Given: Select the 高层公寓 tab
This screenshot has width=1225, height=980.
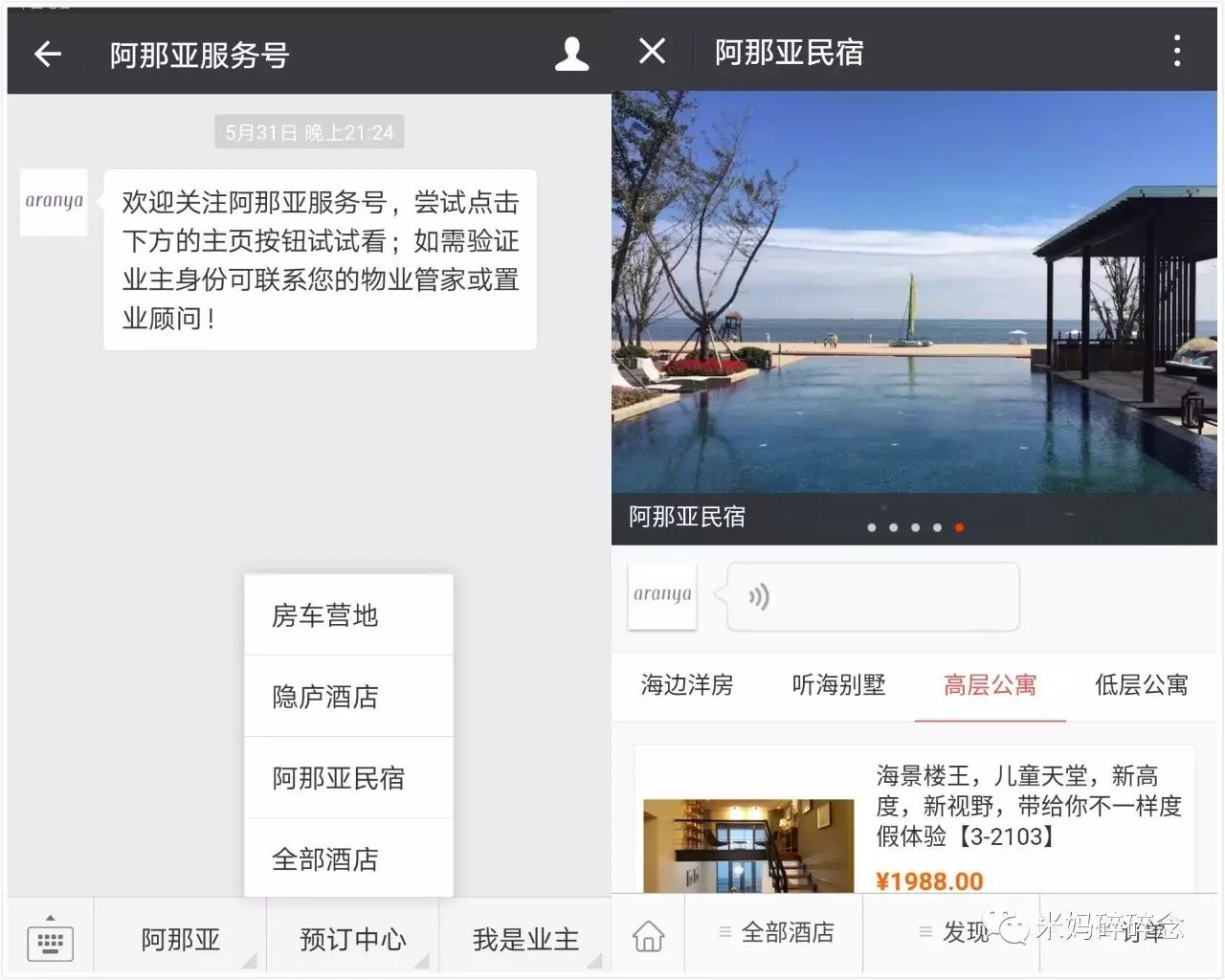Looking at the screenshot, I should [x=991, y=685].
